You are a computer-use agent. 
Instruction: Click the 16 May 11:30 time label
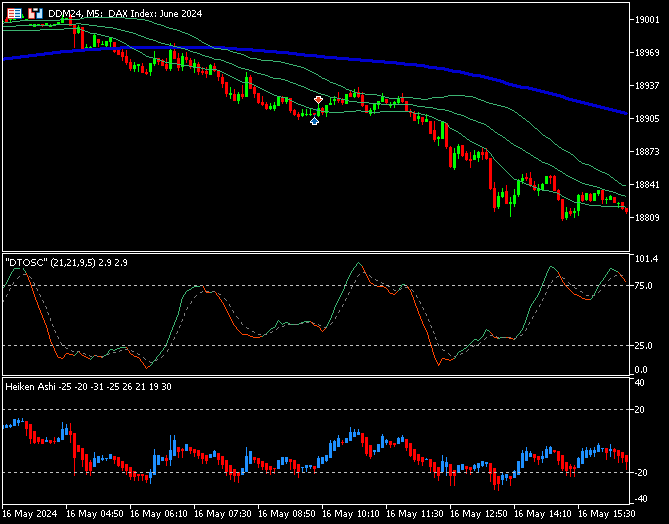click(415, 514)
